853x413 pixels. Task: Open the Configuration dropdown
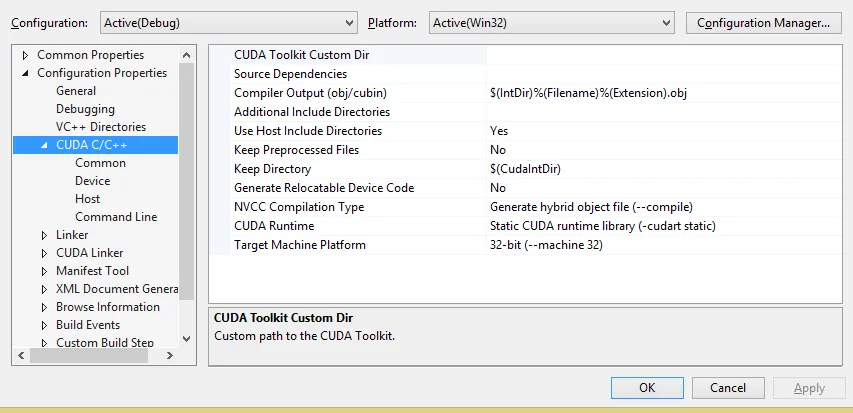[228, 22]
